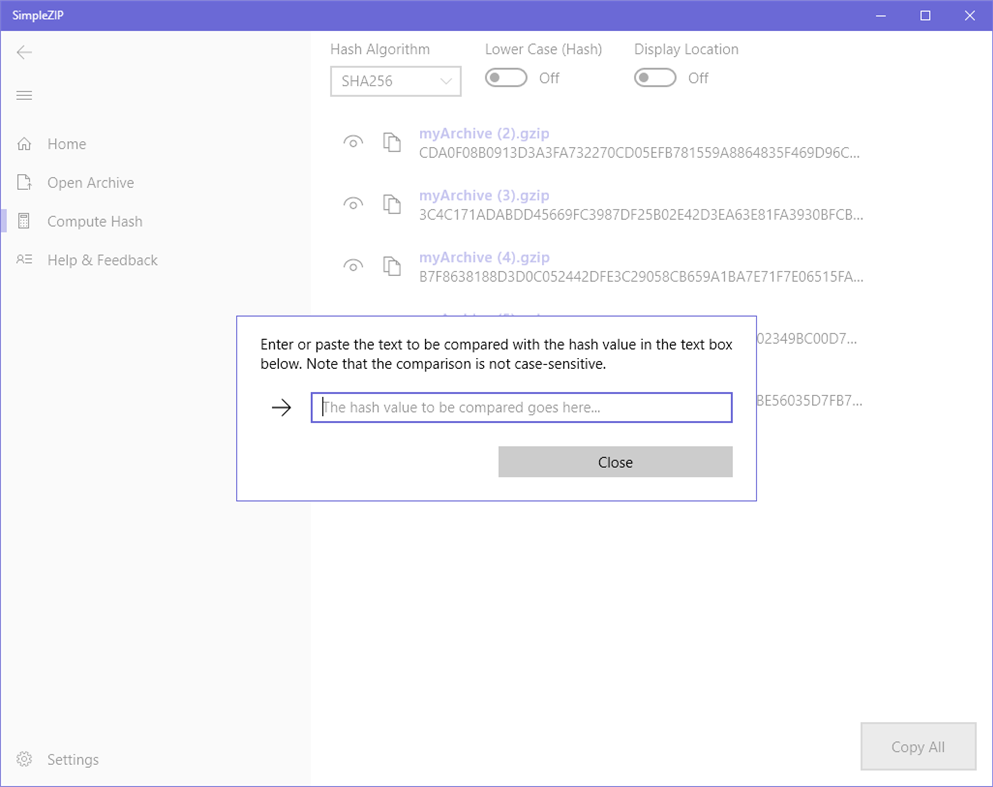Select Open Archive from the navigation menu
Viewport: 993px width, 787px height.
click(x=90, y=182)
